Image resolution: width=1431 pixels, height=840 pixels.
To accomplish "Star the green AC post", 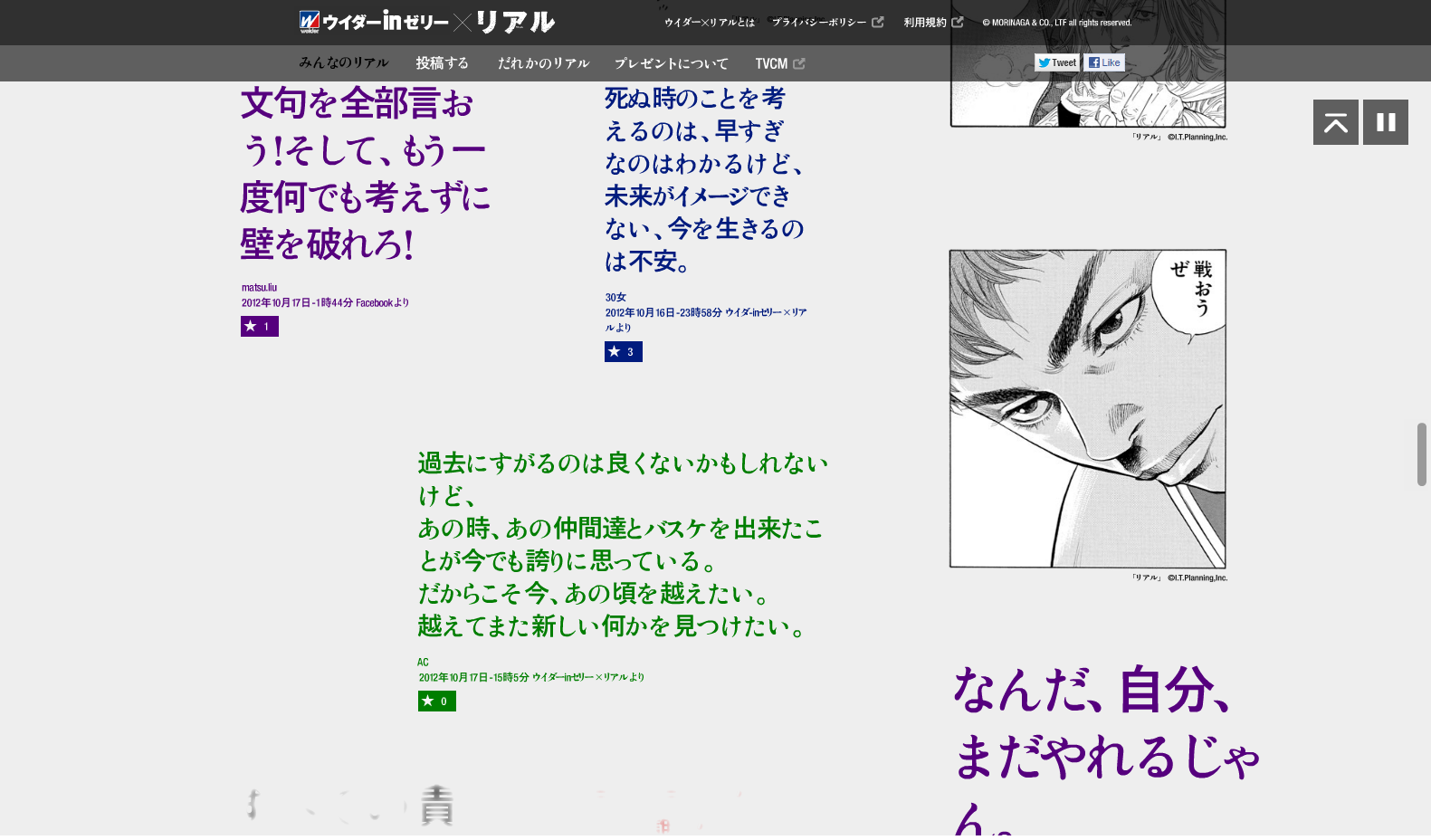I will click(436, 701).
